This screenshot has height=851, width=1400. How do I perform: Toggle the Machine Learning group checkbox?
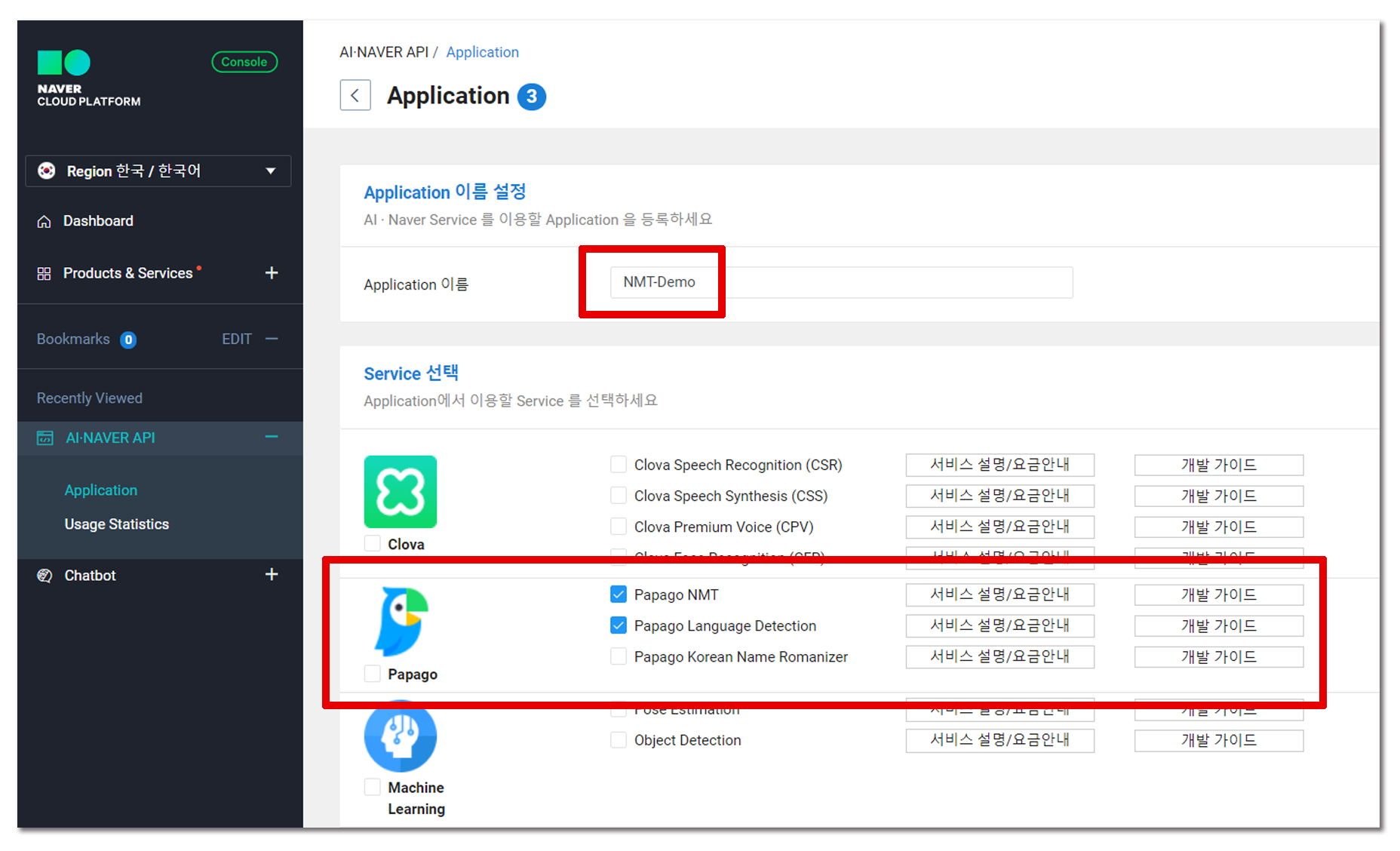point(373,787)
